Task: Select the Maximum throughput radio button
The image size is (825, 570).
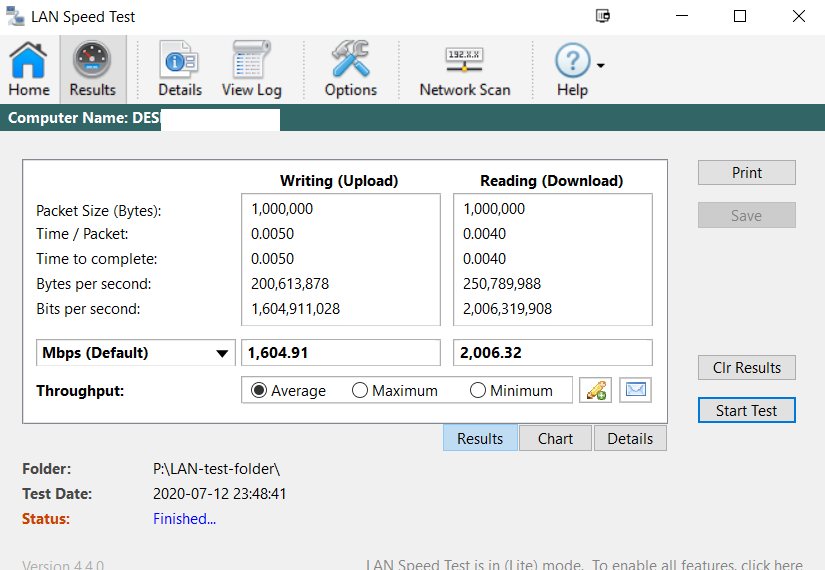Action: (x=360, y=391)
